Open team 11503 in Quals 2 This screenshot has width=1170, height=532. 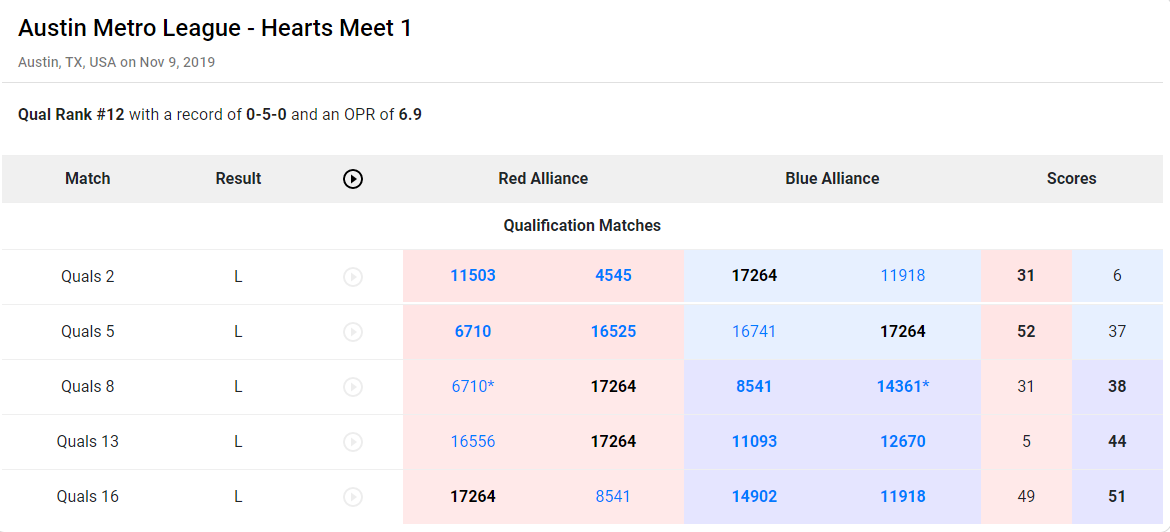(473, 276)
